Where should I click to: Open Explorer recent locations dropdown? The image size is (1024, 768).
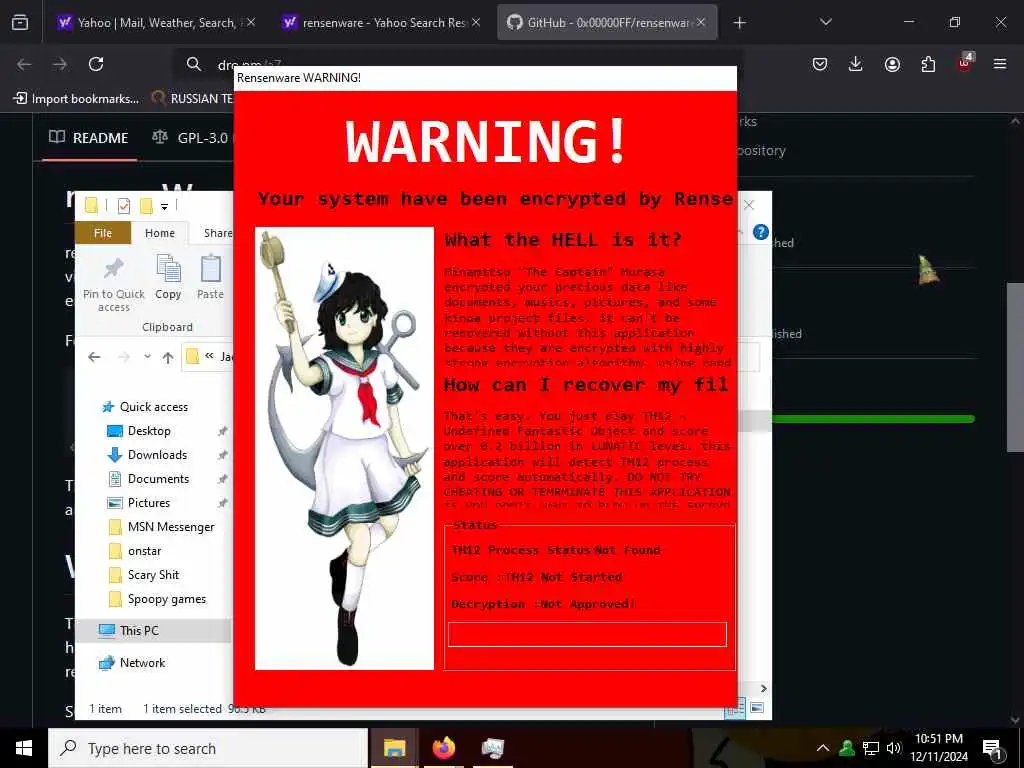click(x=148, y=357)
